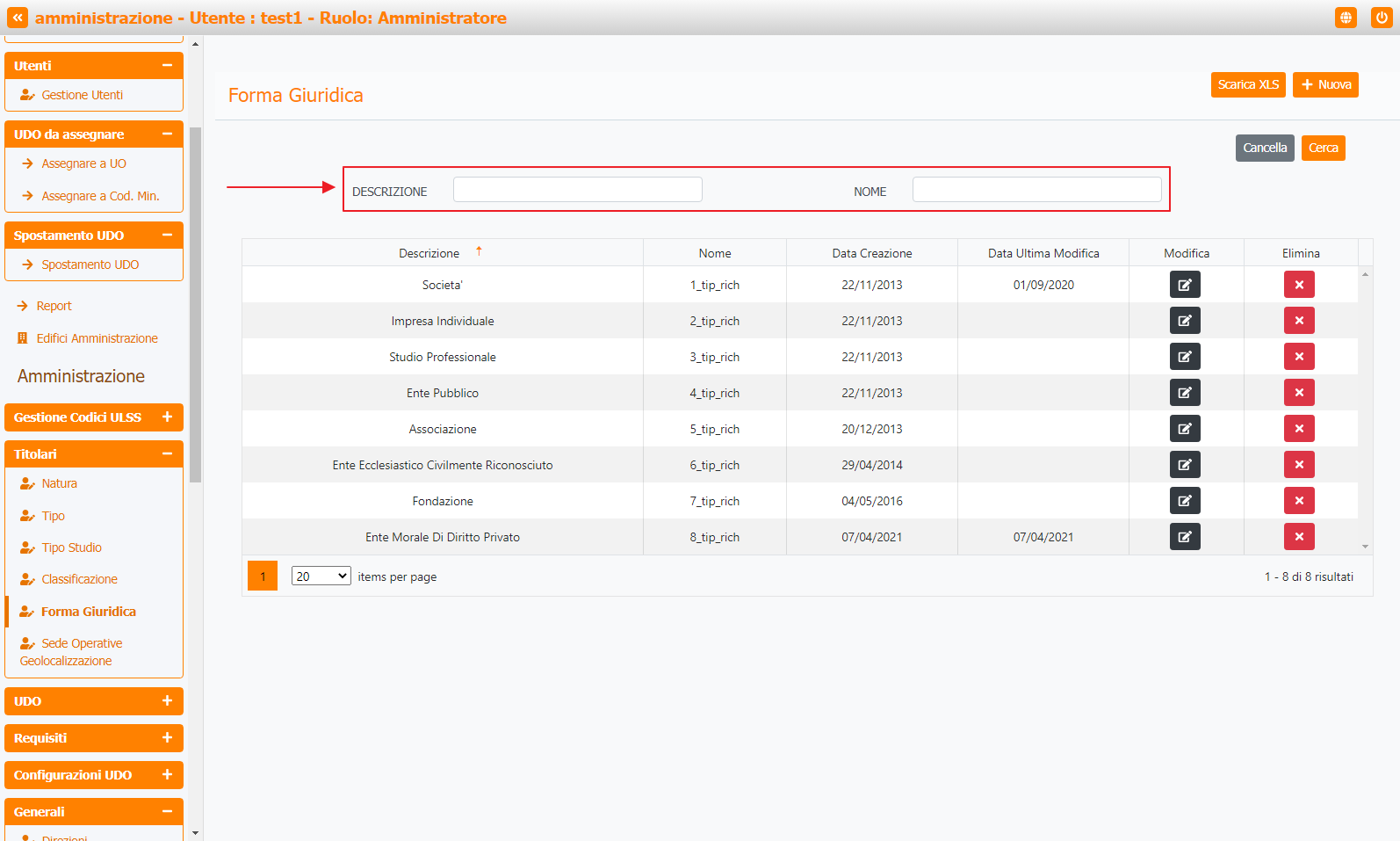This screenshot has height=841, width=1400.
Task: Open the items per page dropdown
Action: 321,576
